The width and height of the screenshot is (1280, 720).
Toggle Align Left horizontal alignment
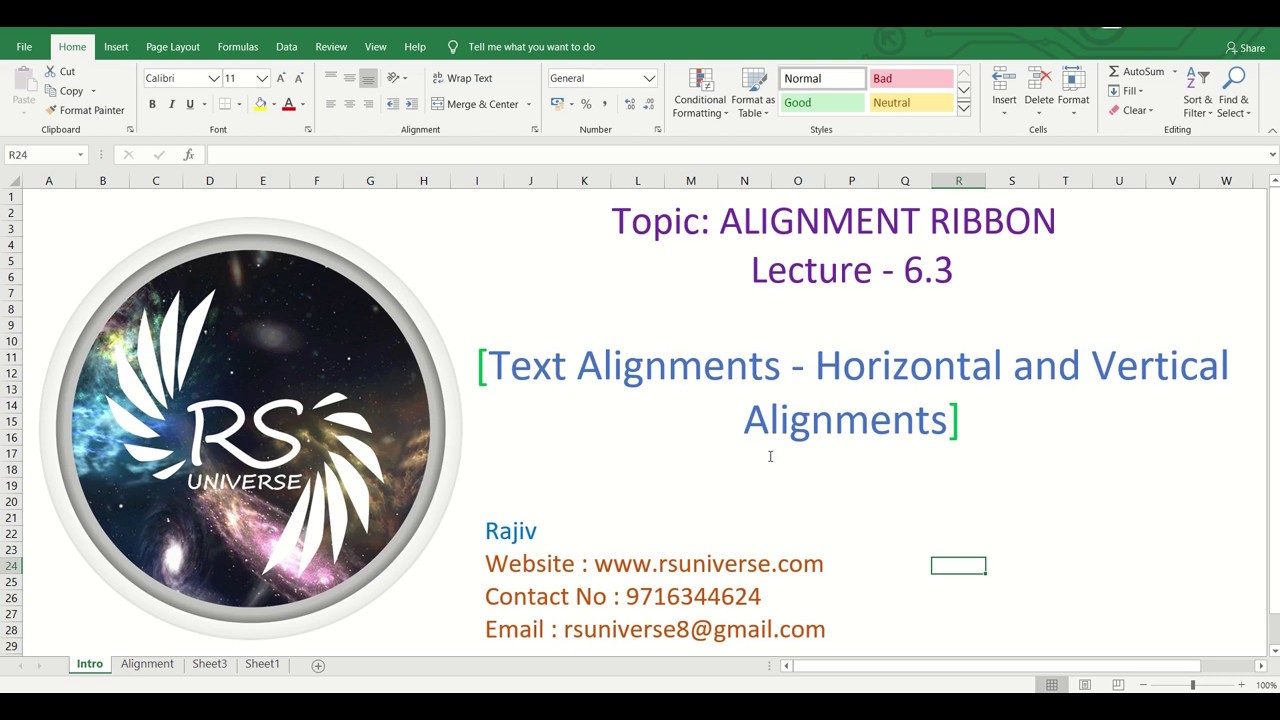pyautogui.click(x=331, y=104)
